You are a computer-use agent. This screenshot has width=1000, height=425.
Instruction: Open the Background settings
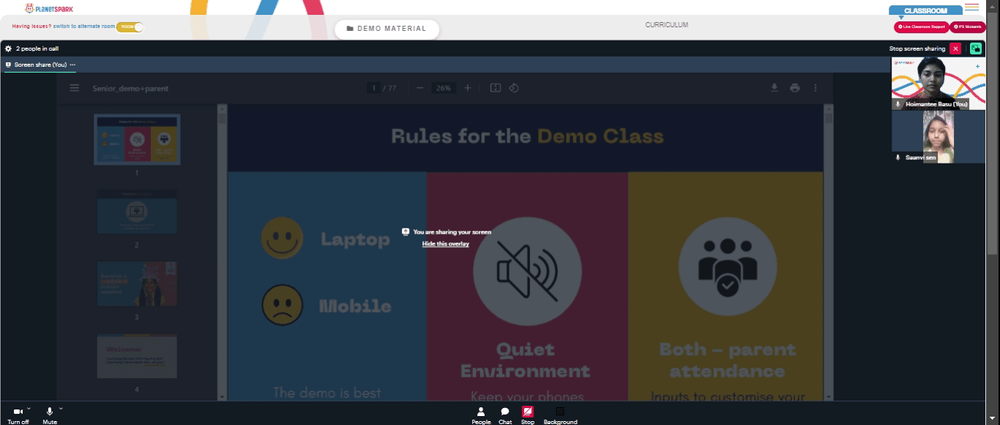pyautogui.click(x=560, y=416)
